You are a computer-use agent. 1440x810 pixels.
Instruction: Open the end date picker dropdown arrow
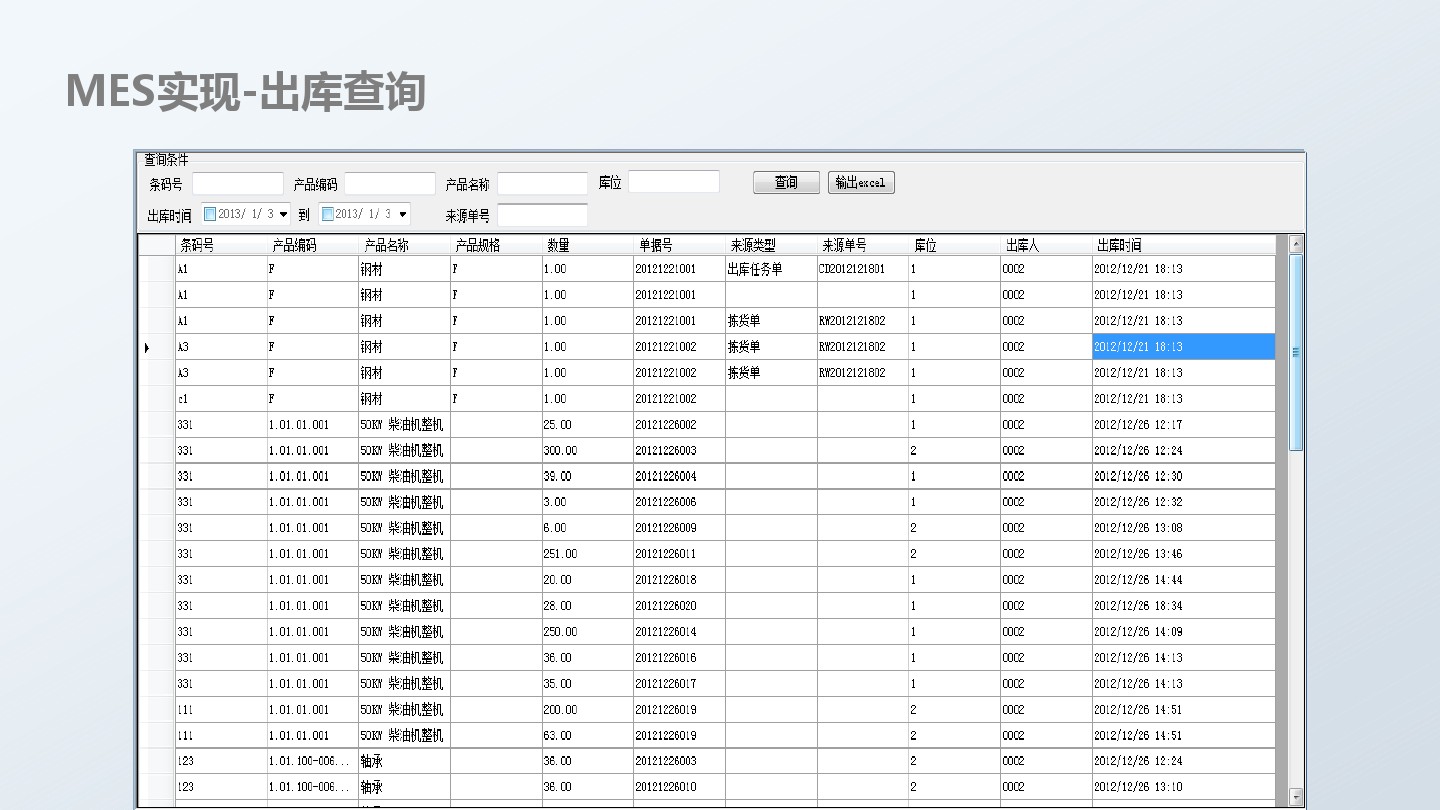tap(402, 214)
